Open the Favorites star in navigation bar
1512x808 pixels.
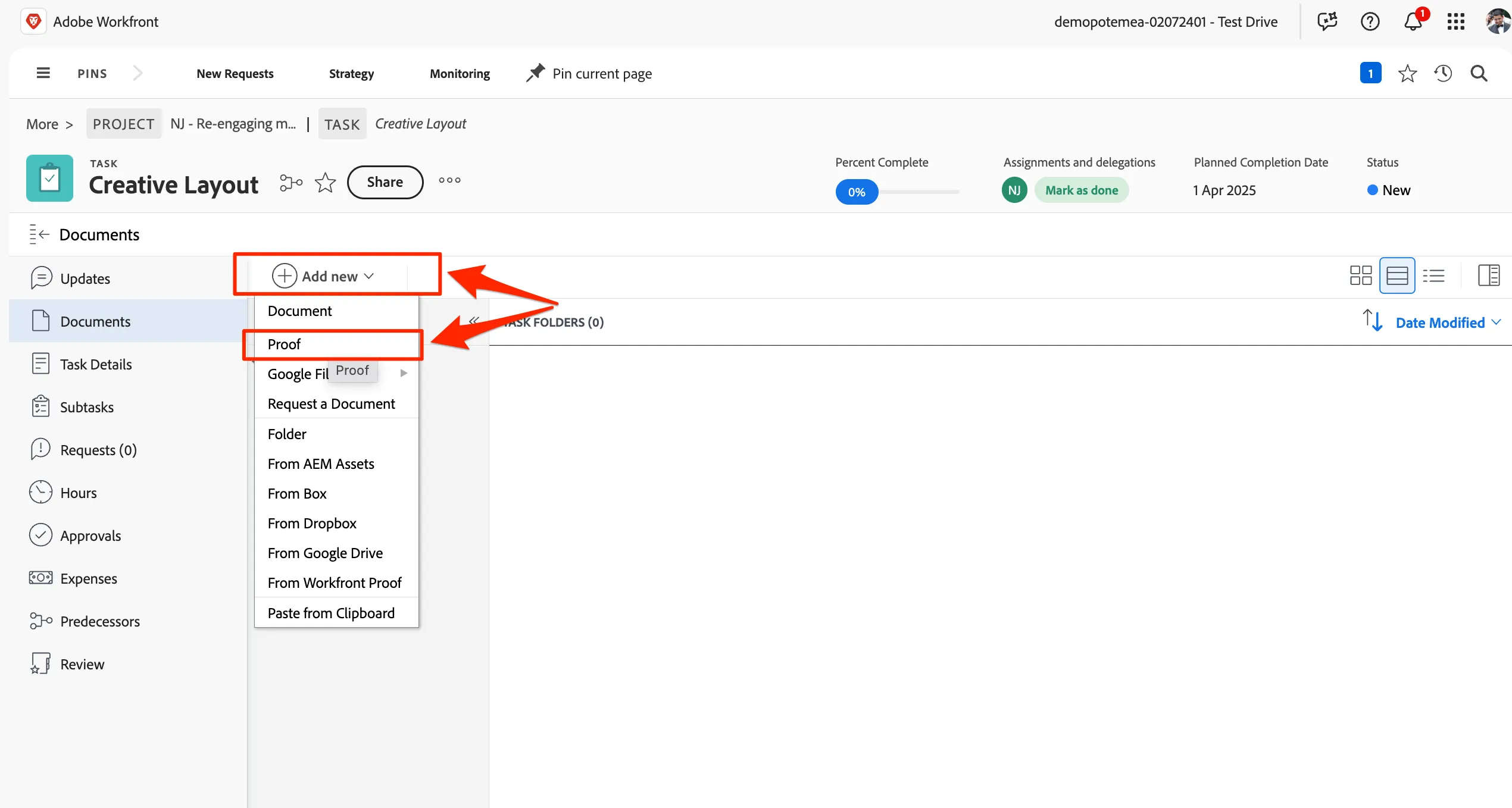[1407, 73]
